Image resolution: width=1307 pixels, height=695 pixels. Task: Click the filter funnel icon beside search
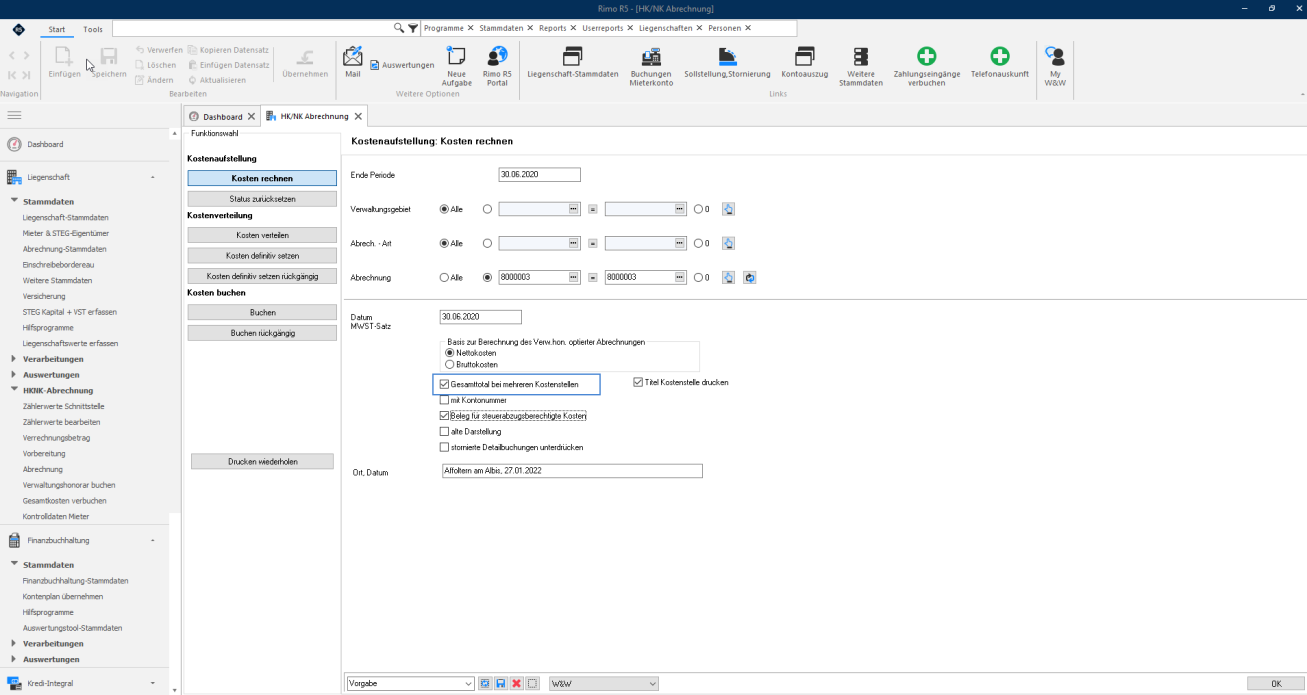pyautogui.click(x=413, y=29)
